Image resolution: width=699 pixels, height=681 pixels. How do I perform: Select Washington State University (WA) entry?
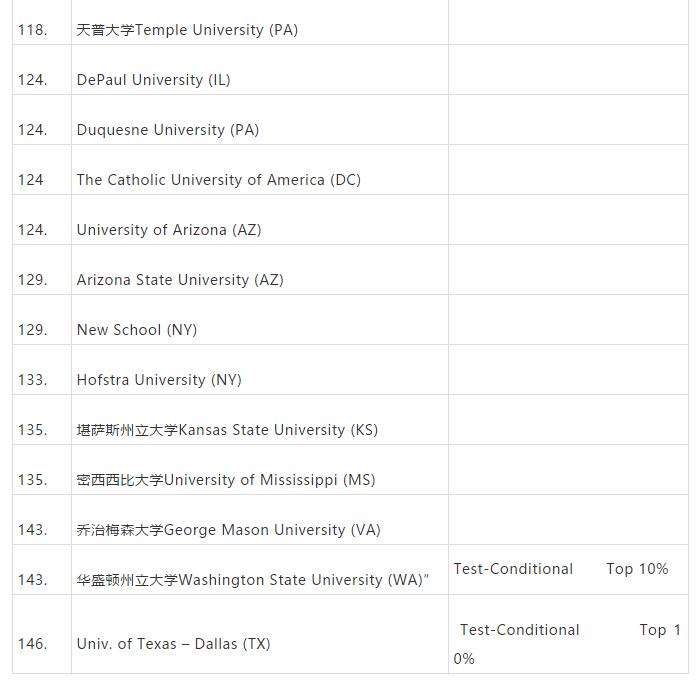click(252, 579)
